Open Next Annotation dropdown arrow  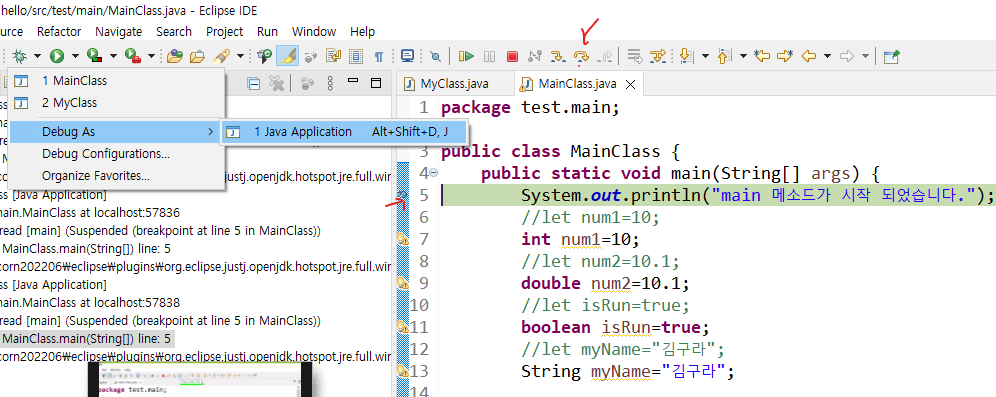point(705,57)
